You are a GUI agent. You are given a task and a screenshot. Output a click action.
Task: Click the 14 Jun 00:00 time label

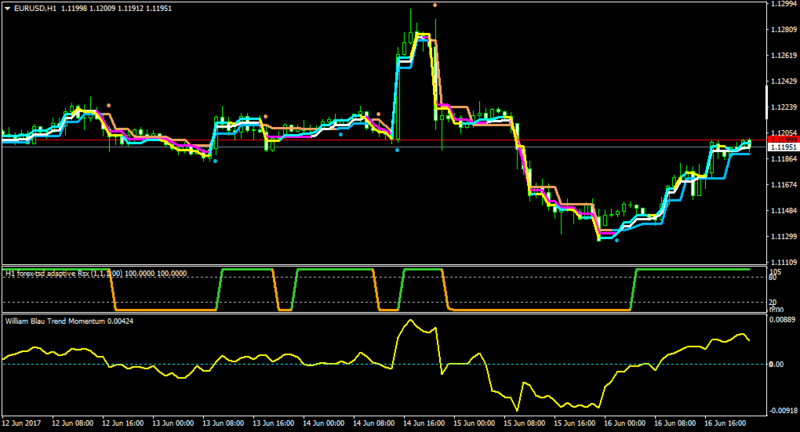pyautogui.click(x=323, y=423)
